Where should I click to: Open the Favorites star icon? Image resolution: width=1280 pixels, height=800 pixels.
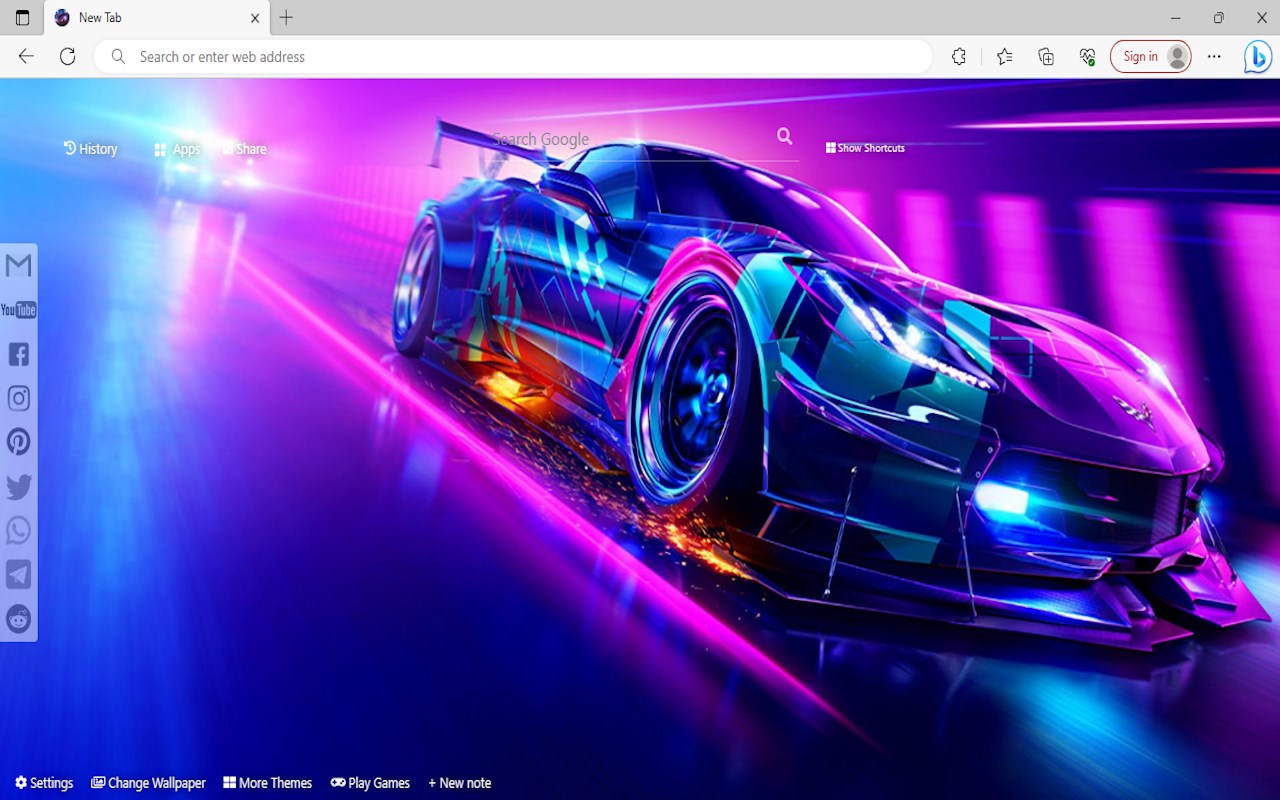pos(1004,57)
